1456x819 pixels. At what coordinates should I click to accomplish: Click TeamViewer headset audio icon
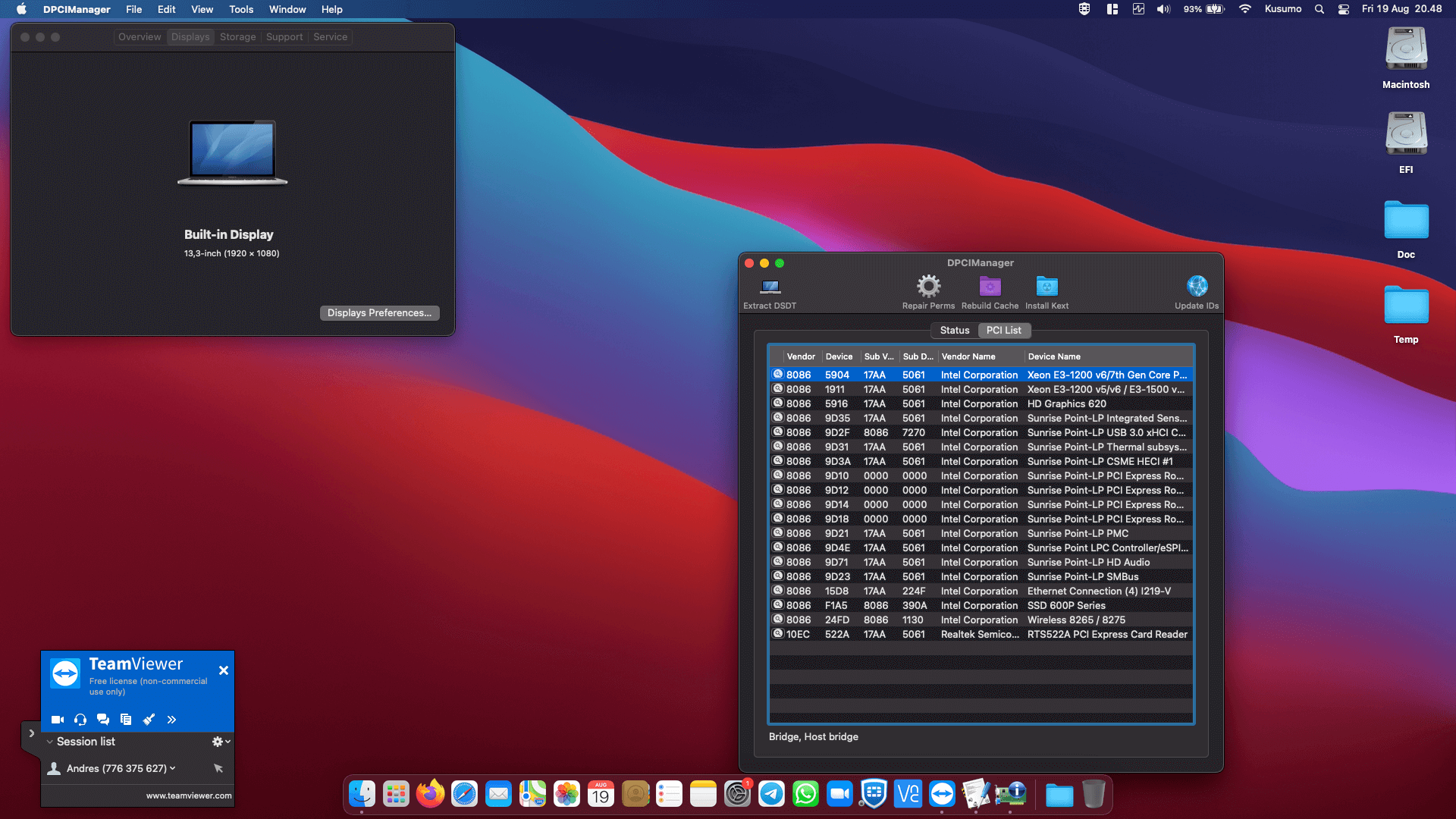[80, 720]
